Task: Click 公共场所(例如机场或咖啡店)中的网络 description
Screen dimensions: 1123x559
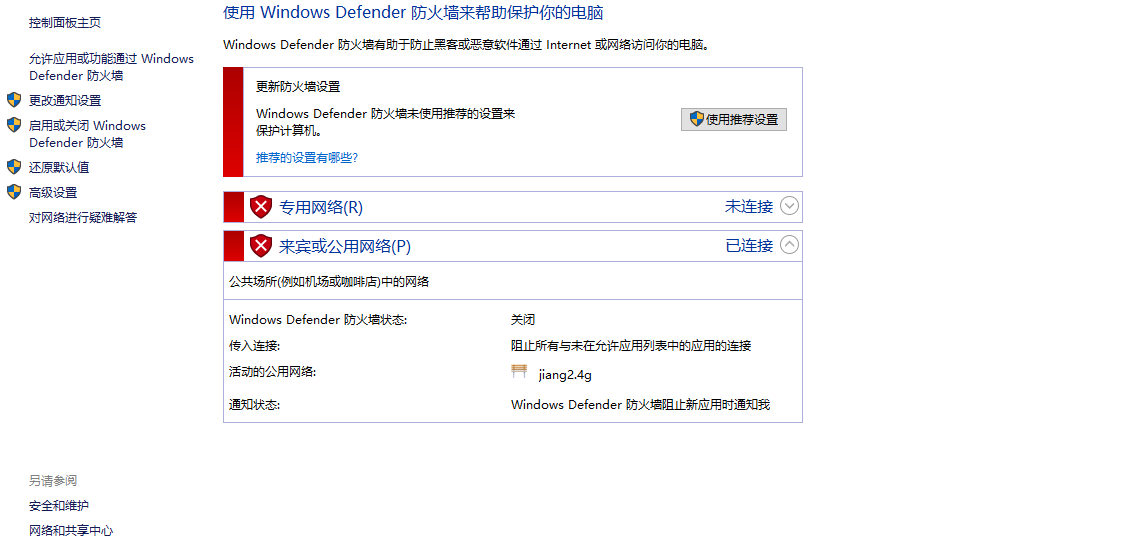Action: [x=329, y=282]
